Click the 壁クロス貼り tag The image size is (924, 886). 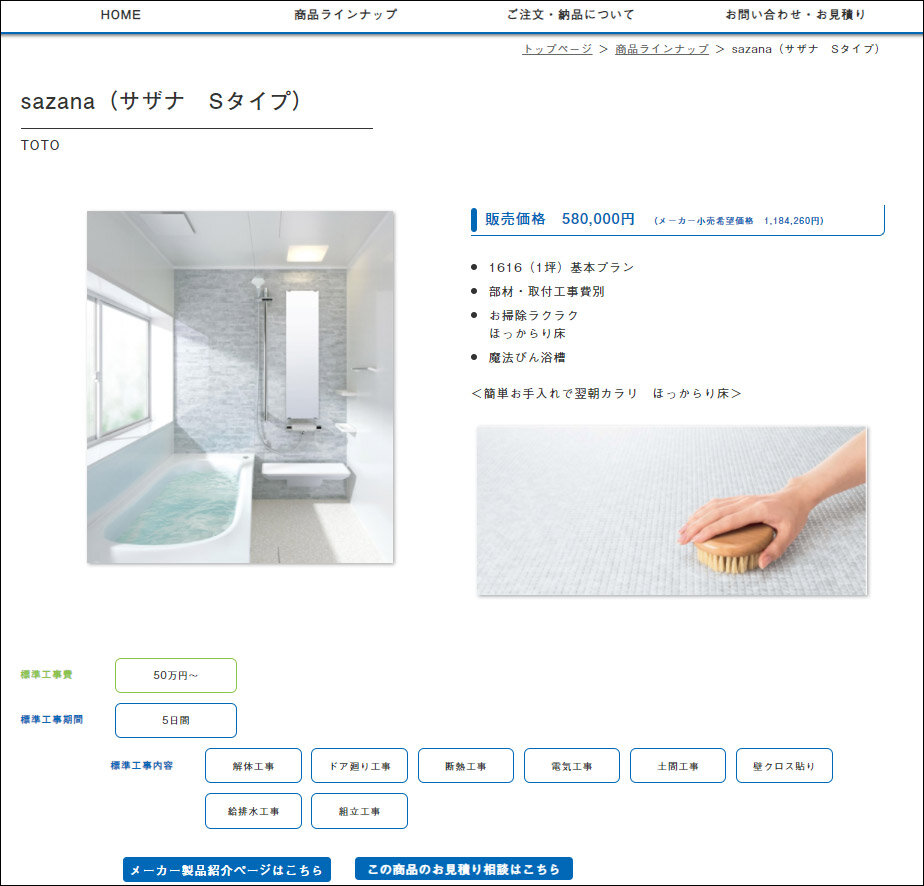point(784,766)
